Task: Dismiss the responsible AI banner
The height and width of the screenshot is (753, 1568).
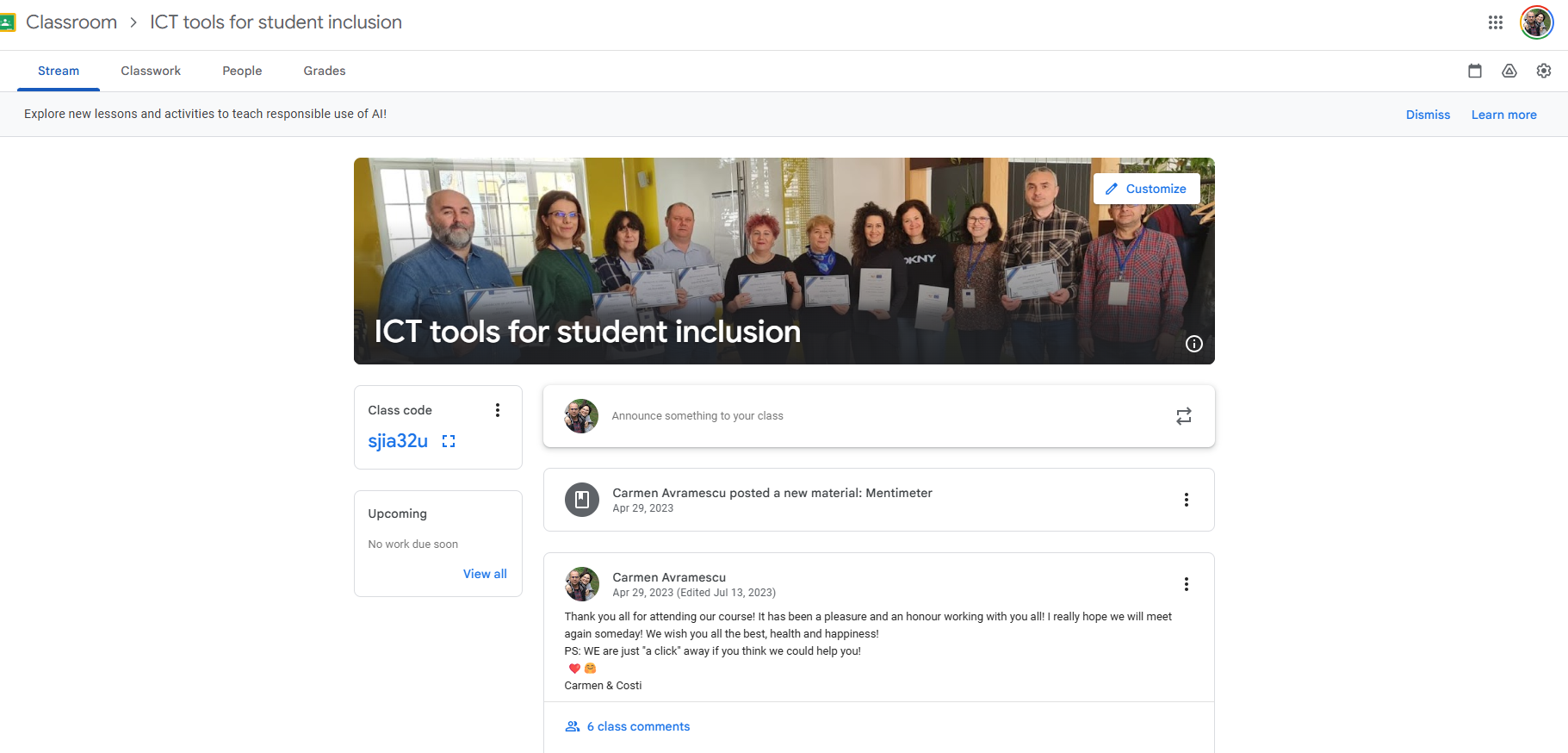Action: (x=1428, y=115)
